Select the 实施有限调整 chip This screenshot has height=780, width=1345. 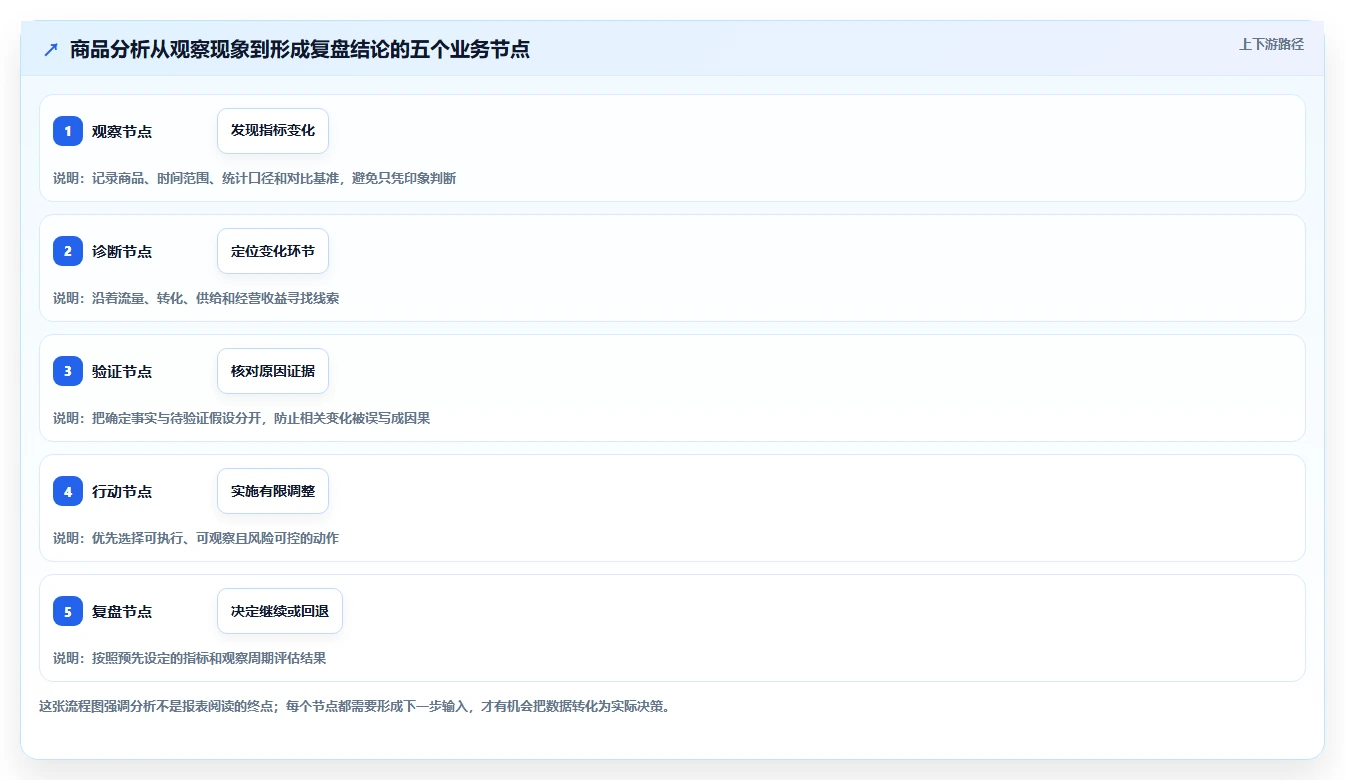[x=273, y=491]
